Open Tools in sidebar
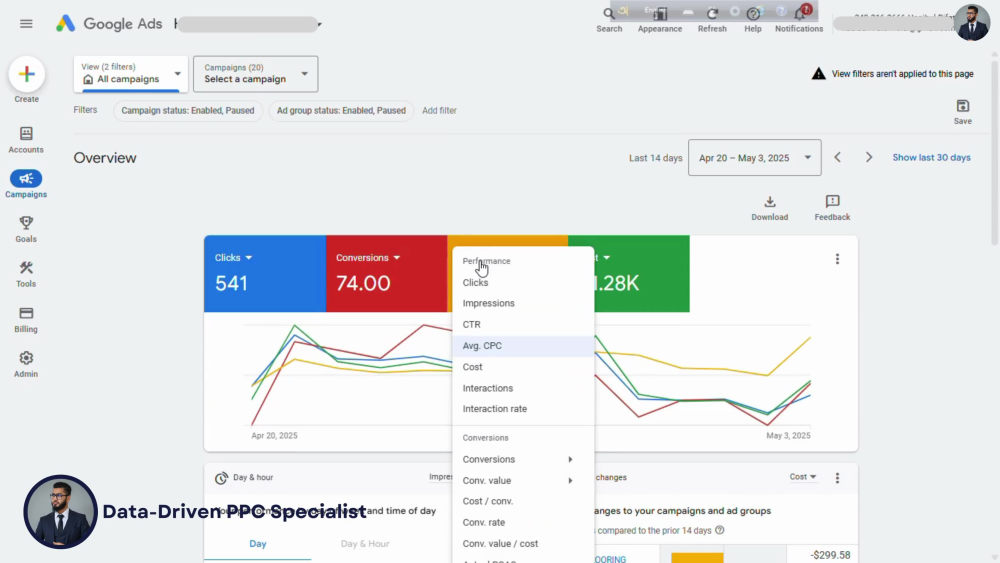Image resolution: width=1000 pixels, height=563 pixels. pyautogui.click(x=26, y=274)
